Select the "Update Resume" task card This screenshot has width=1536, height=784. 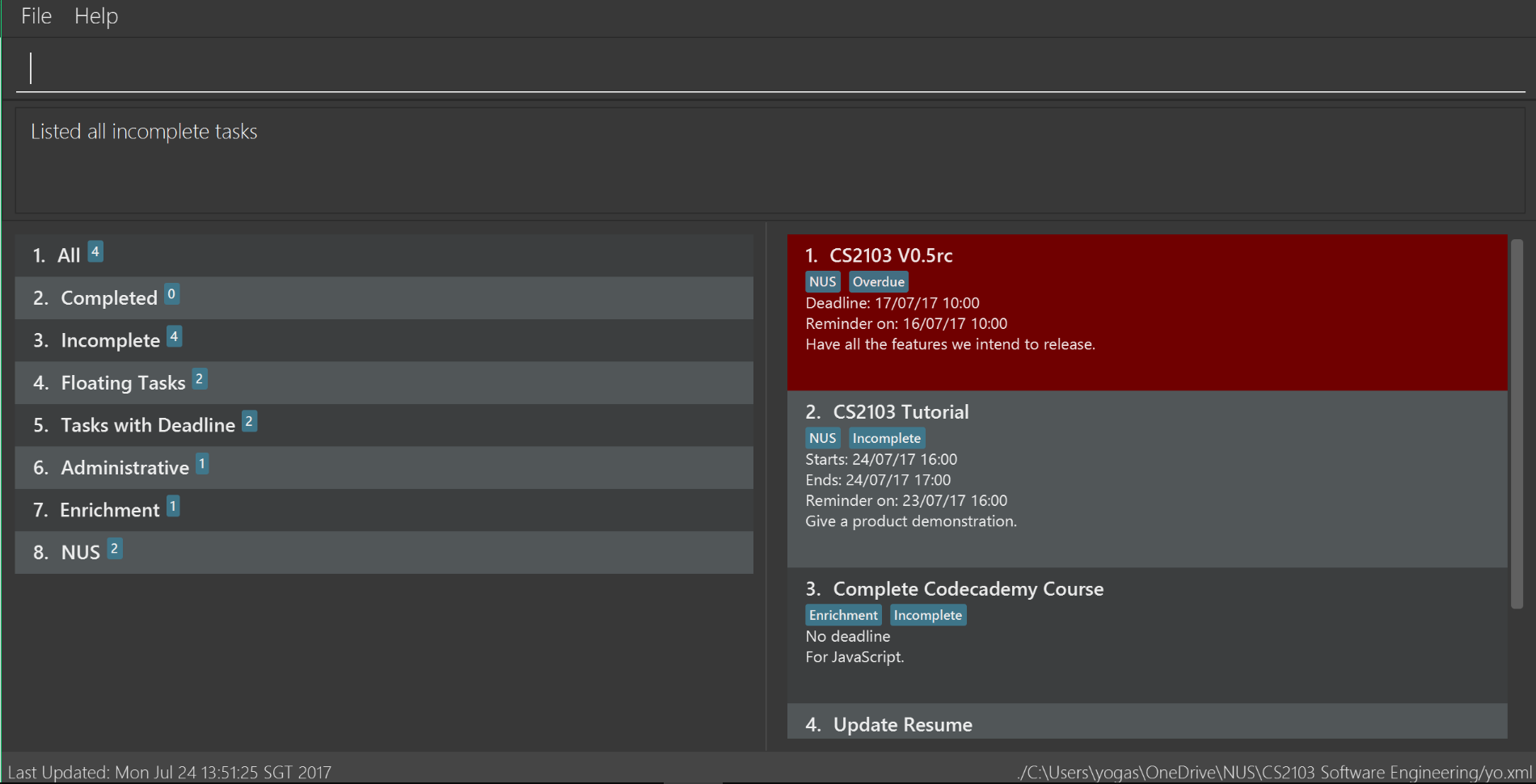pos(1147,722)
